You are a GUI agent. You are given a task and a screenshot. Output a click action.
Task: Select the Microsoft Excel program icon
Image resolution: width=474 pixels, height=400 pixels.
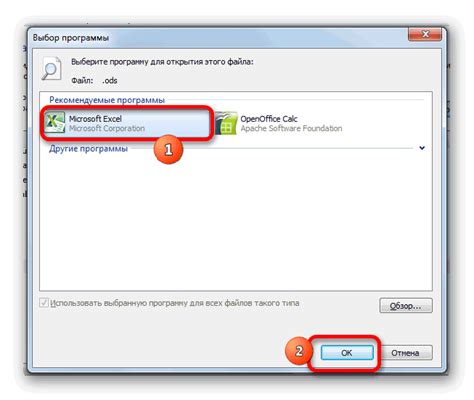tap(55, 123)
